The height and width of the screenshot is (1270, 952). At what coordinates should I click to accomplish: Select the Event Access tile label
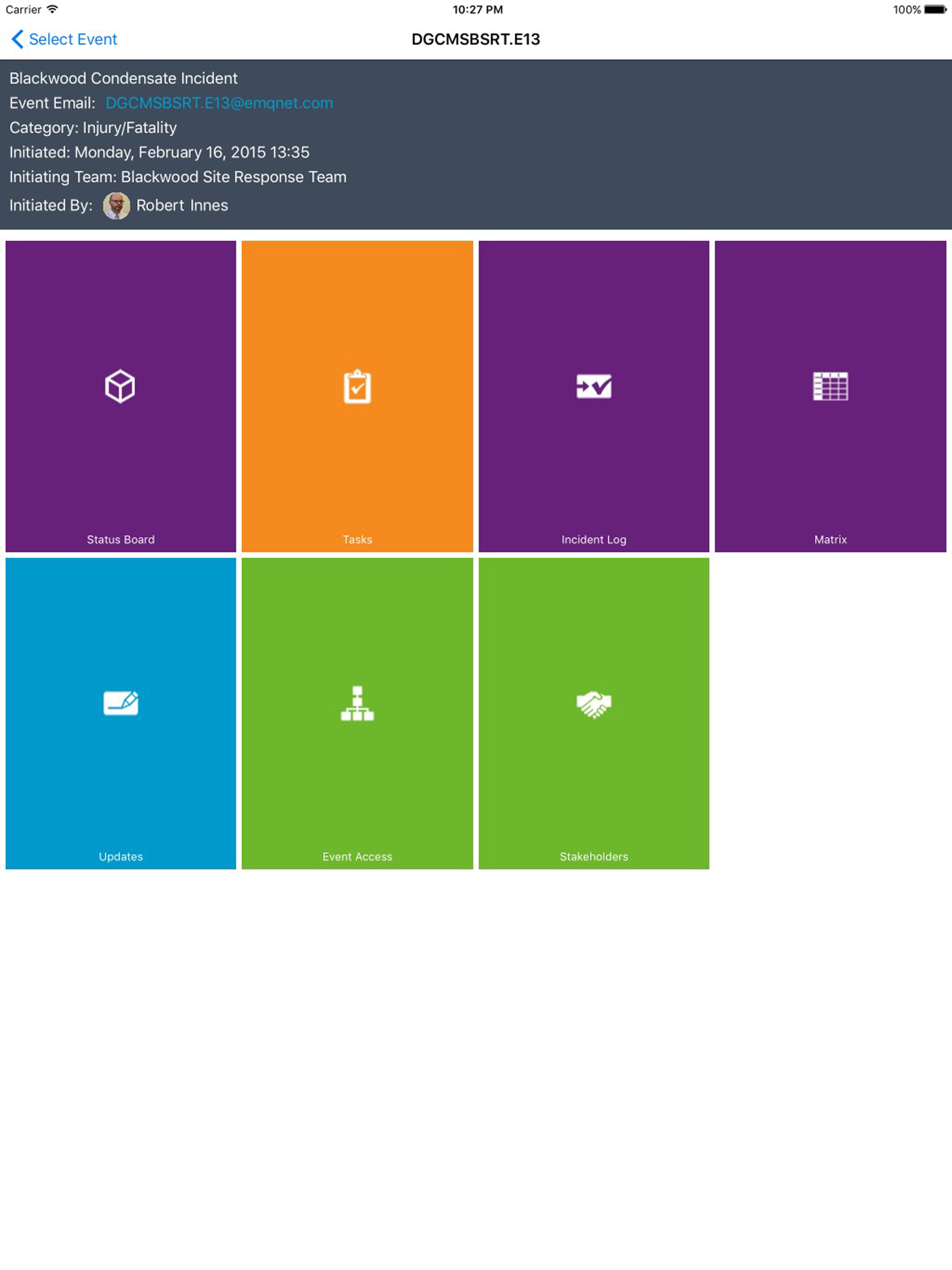357,857
